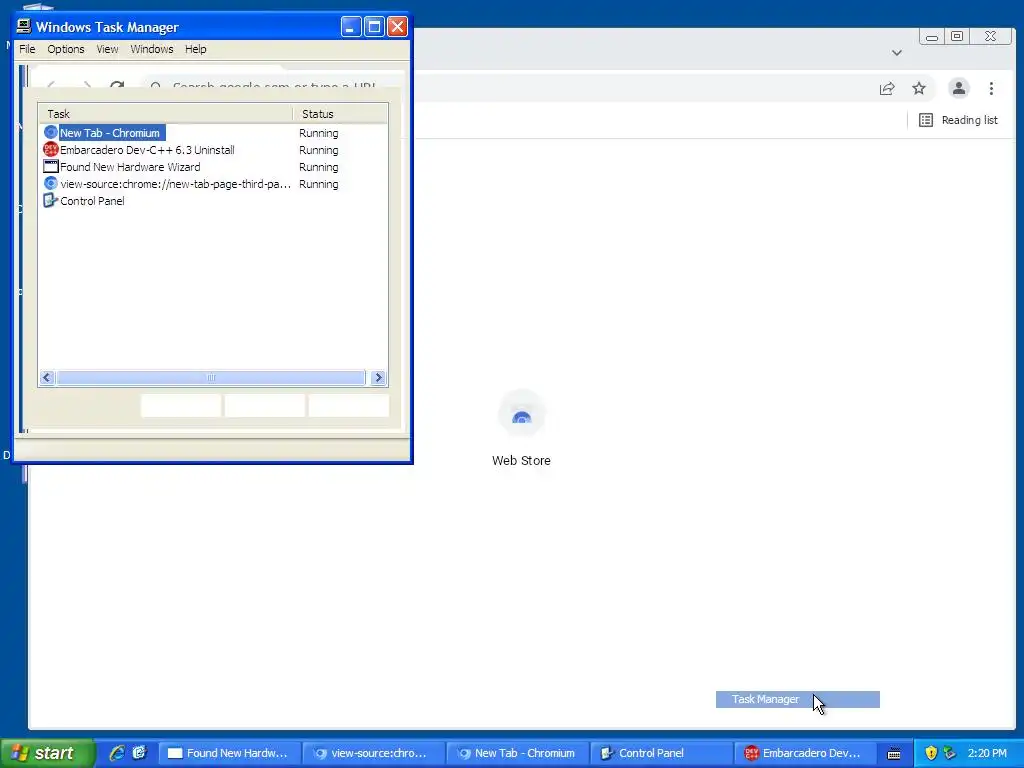
Task: Sort by the Status column header
Action: 340,114
